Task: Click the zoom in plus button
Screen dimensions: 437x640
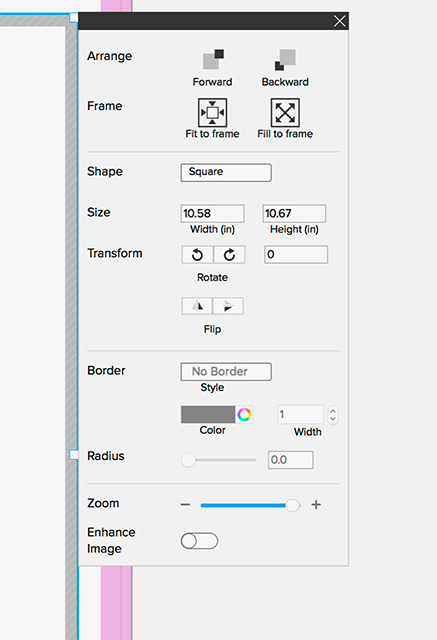Action: click(x=316, y=505)
